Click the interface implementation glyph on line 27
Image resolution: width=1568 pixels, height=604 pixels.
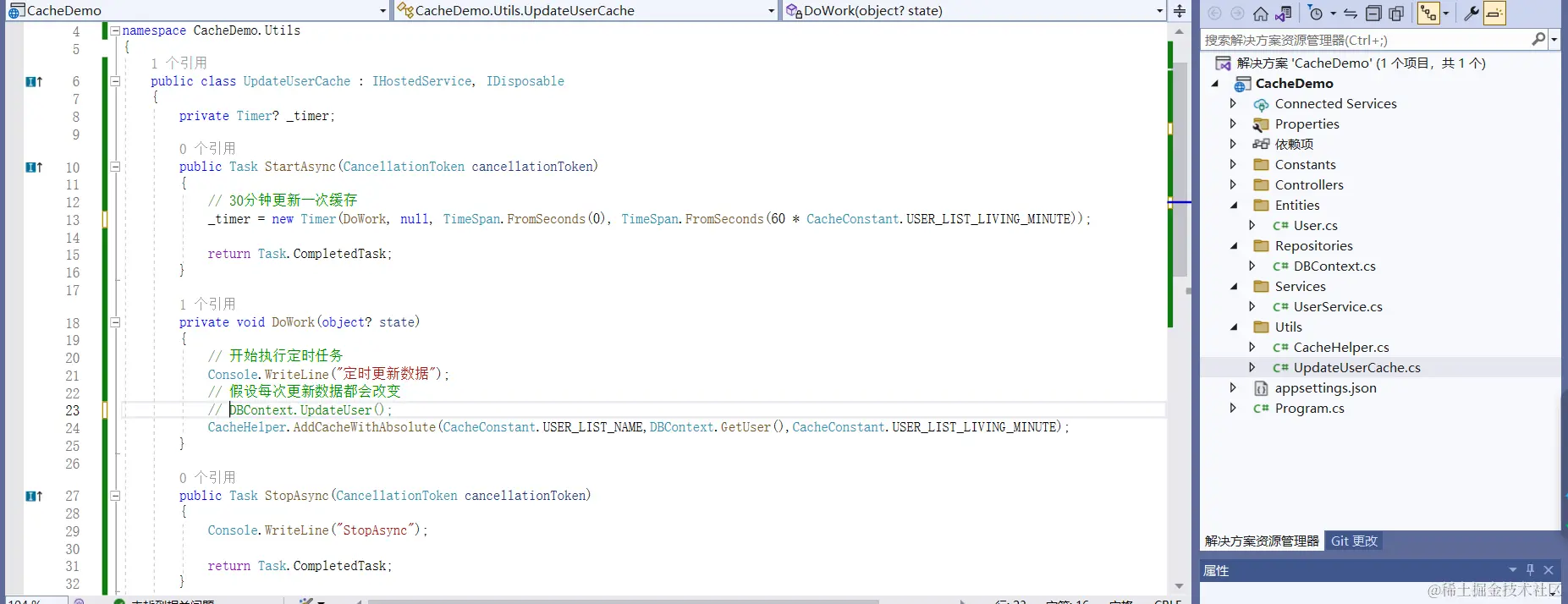coord(34,497)
